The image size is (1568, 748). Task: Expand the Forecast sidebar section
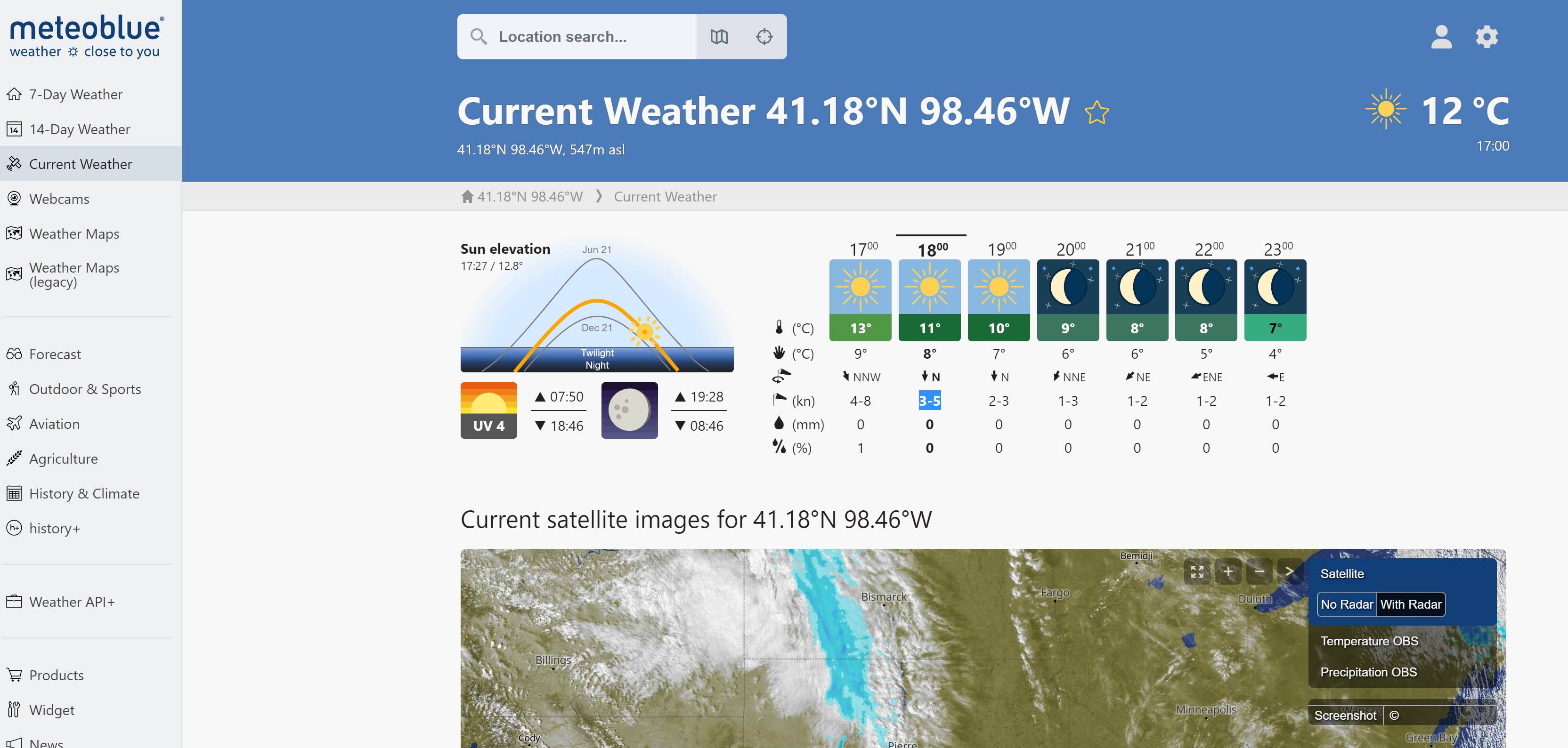click(x=55, y=354)
